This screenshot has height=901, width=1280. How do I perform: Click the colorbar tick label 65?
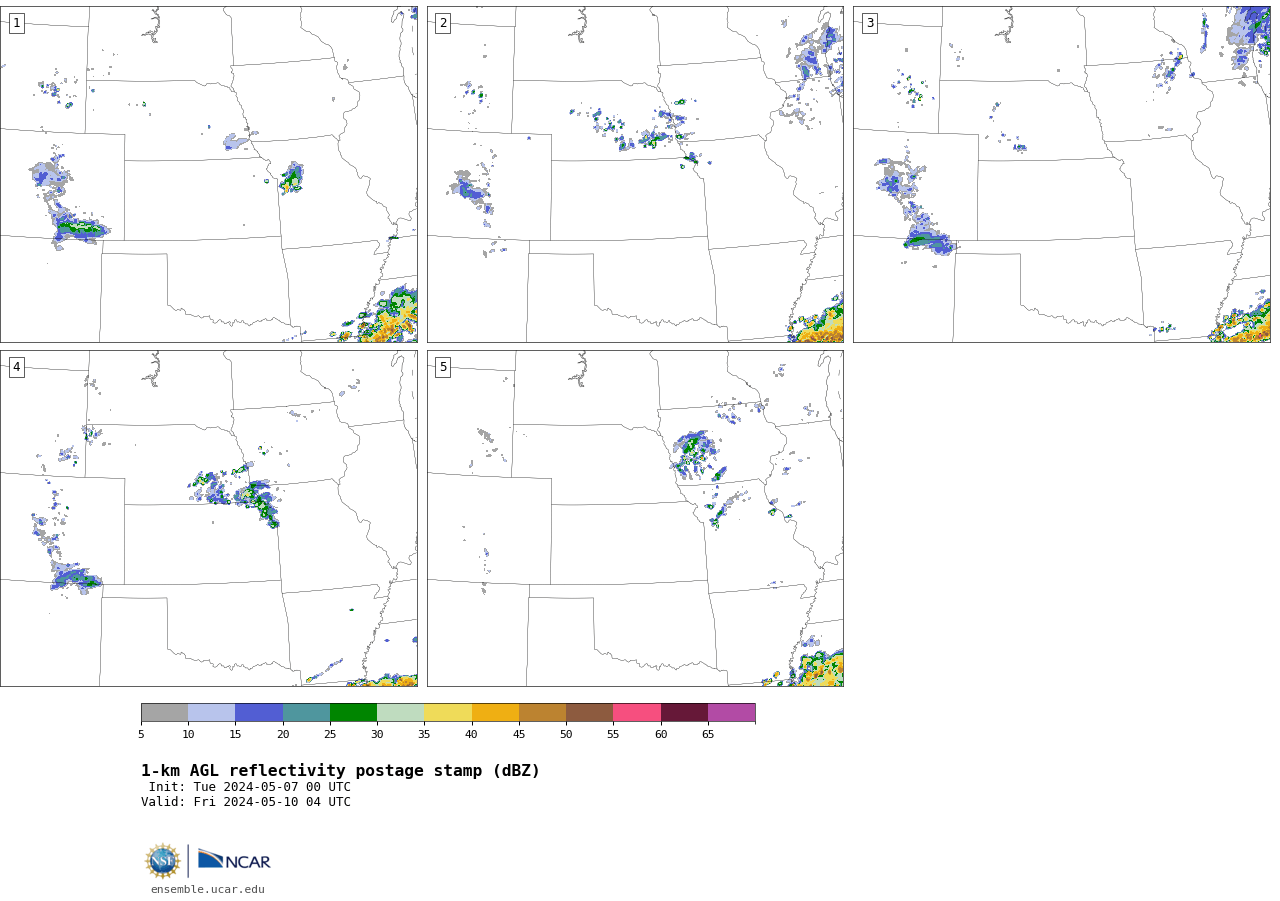click(x=708, y=734)
